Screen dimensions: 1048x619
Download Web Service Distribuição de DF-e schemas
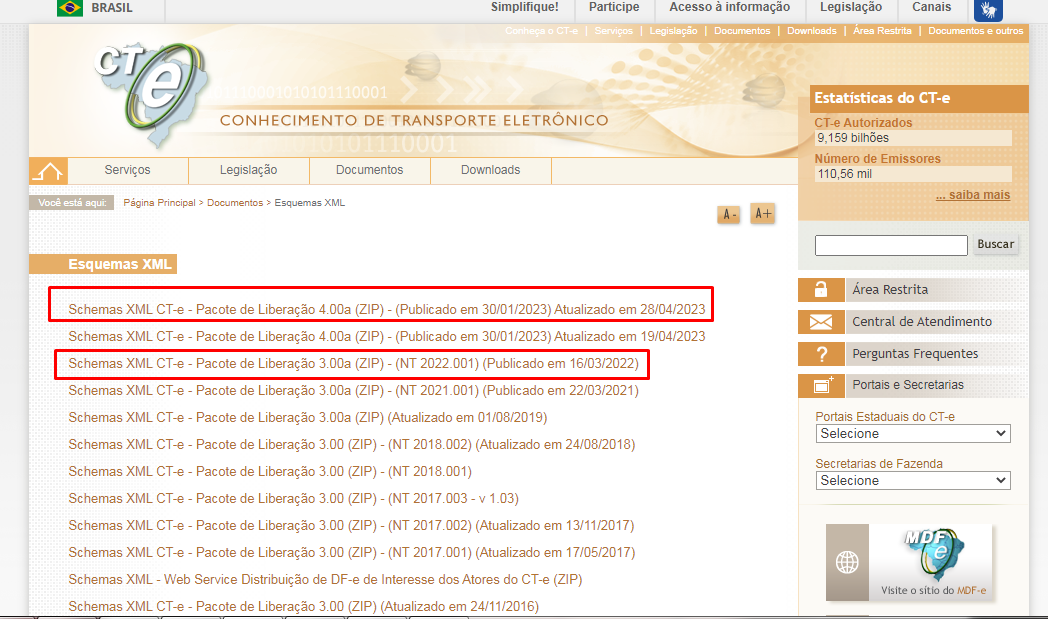pos(325,580)
